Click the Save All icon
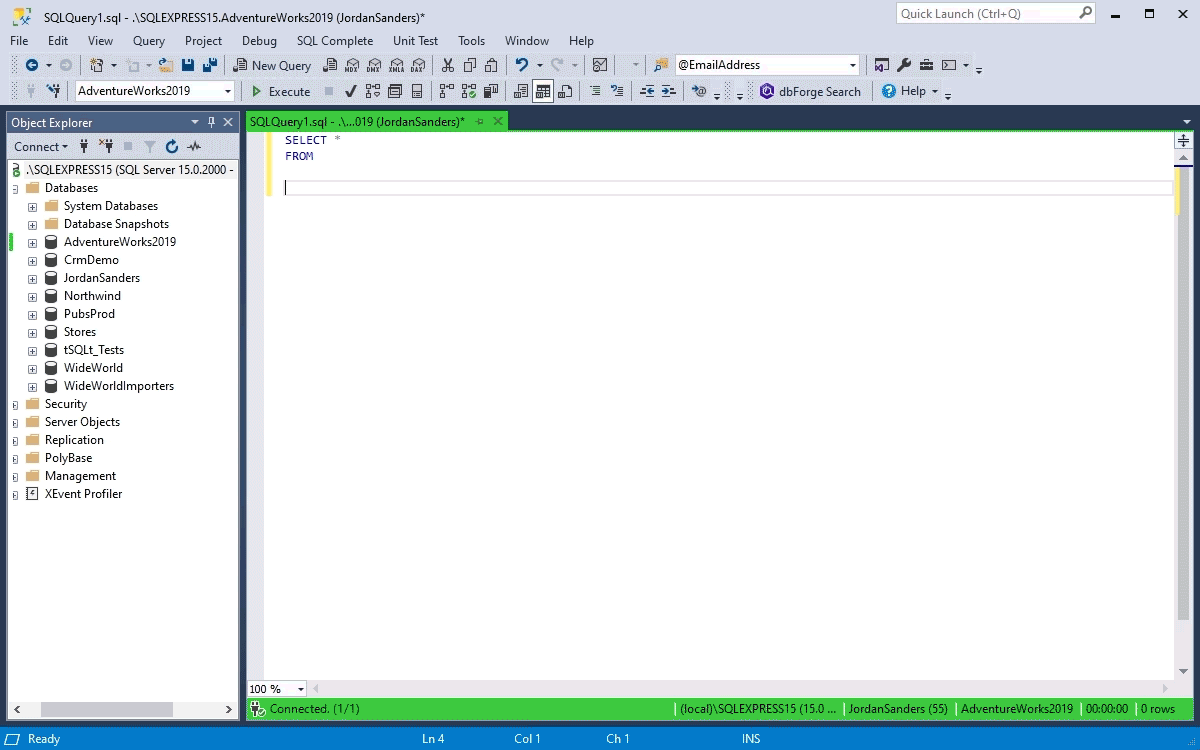 [x=210, y=65]
